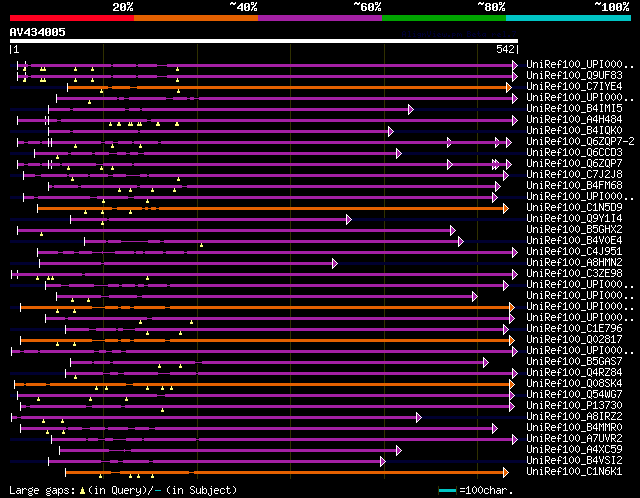Click the UniRef100_C3ZE98 subject label
The image size is (640, 498).
[x=574, y=273]
